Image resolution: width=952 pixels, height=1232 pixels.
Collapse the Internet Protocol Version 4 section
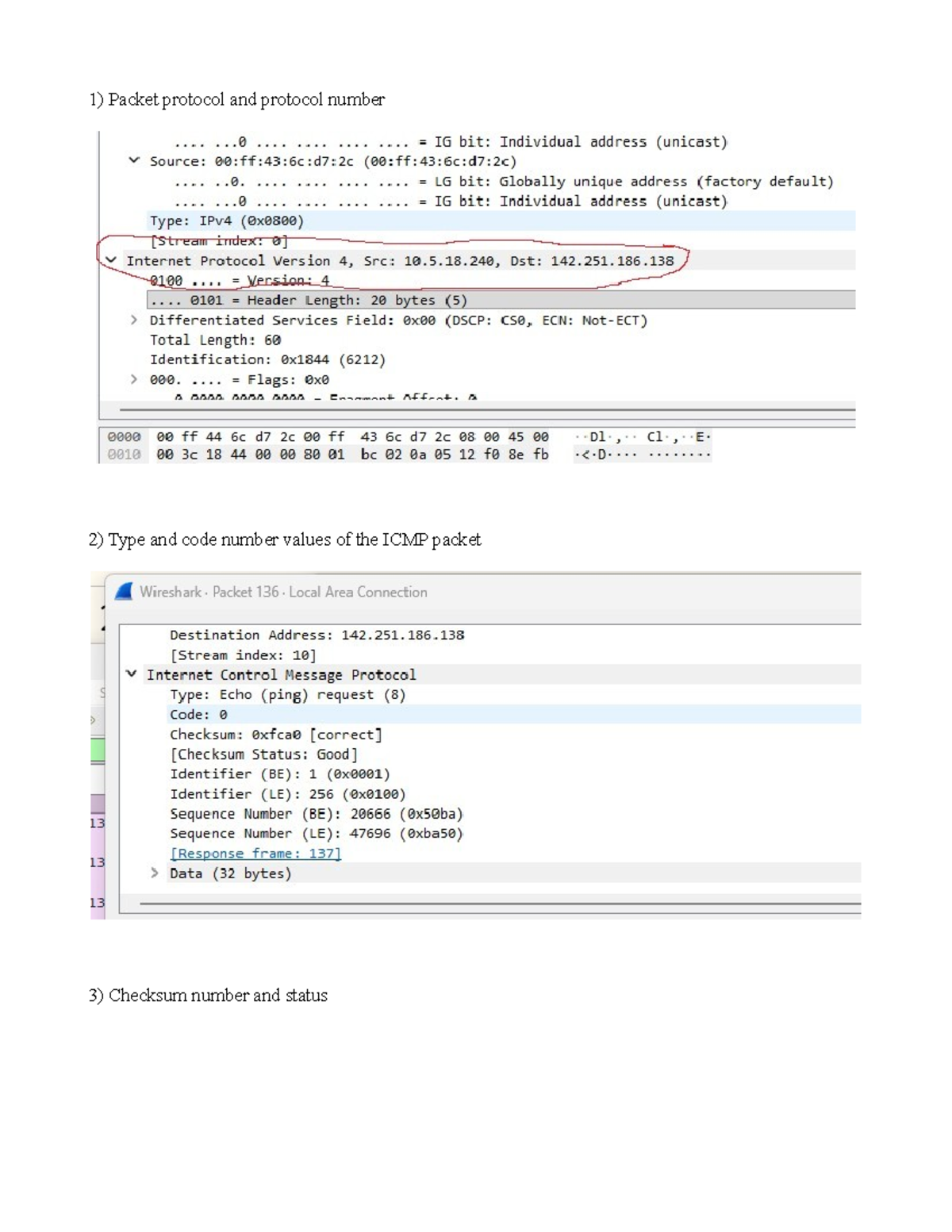111,259
